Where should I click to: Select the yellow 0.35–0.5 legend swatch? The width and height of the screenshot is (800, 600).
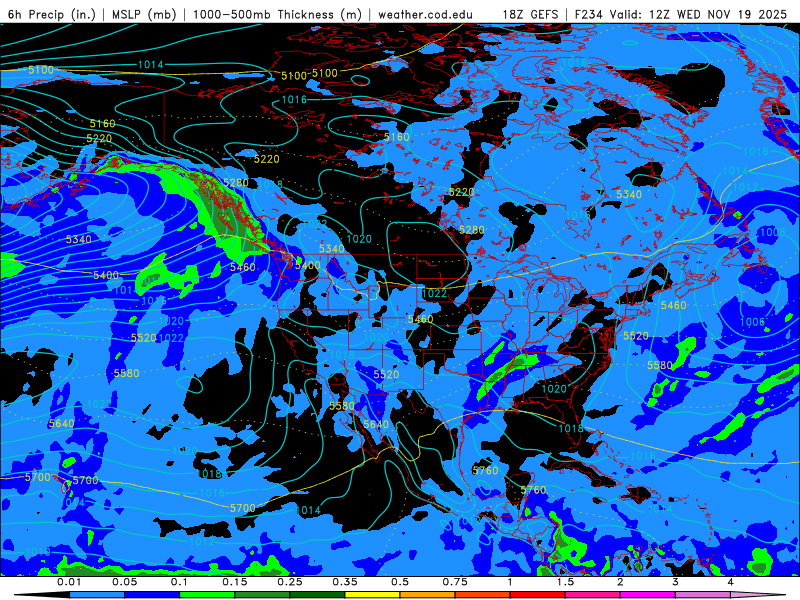pyautogui.click(x=372, y=595)
